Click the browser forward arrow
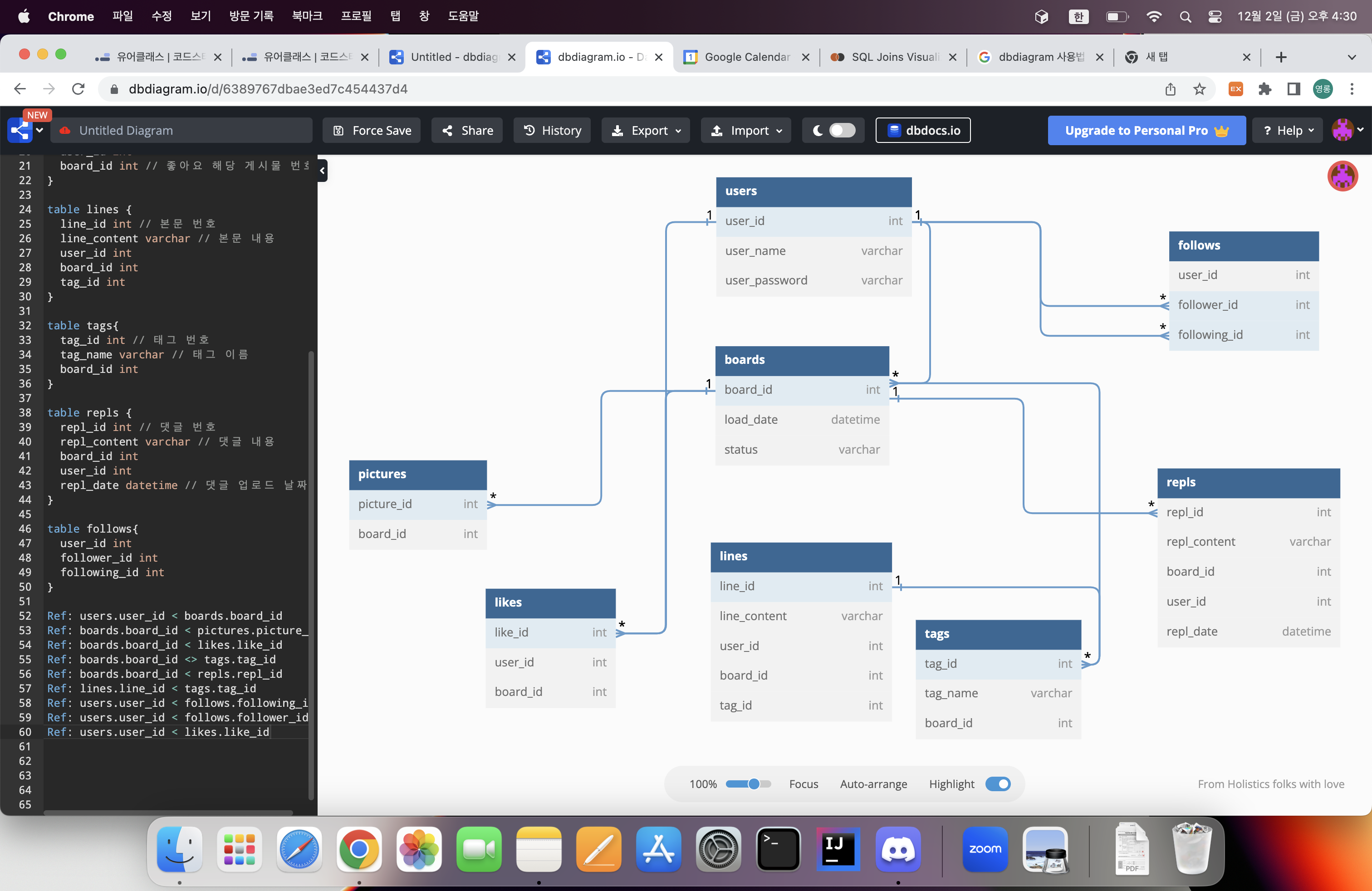Image resolution: width=1372 pixels, height=891 pixels. (x=49, y=89)
